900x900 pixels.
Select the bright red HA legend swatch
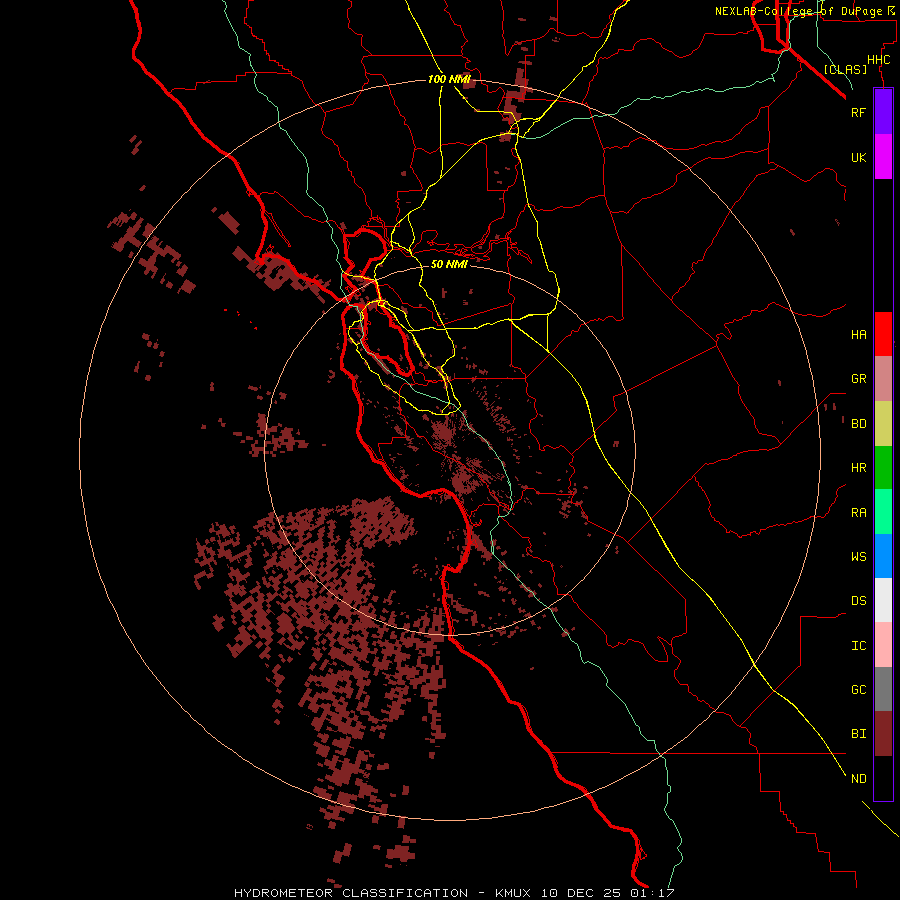pos(883,334)
